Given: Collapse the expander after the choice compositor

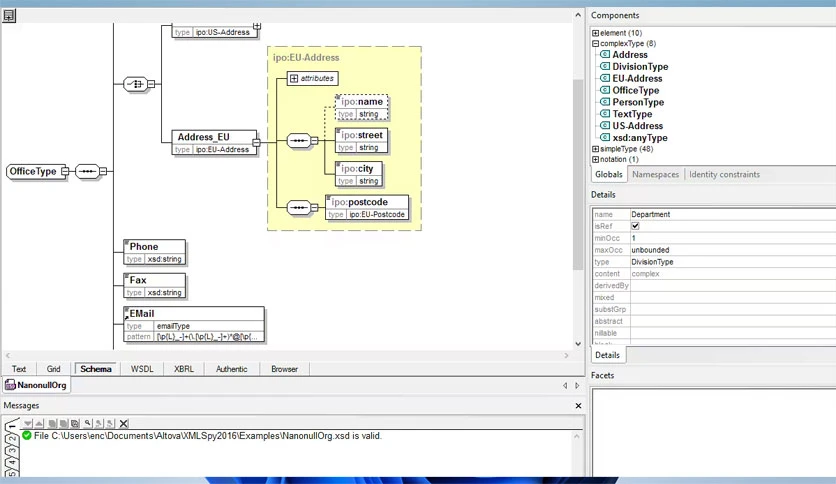Looking at the screenshot, I should coord(151,84).
